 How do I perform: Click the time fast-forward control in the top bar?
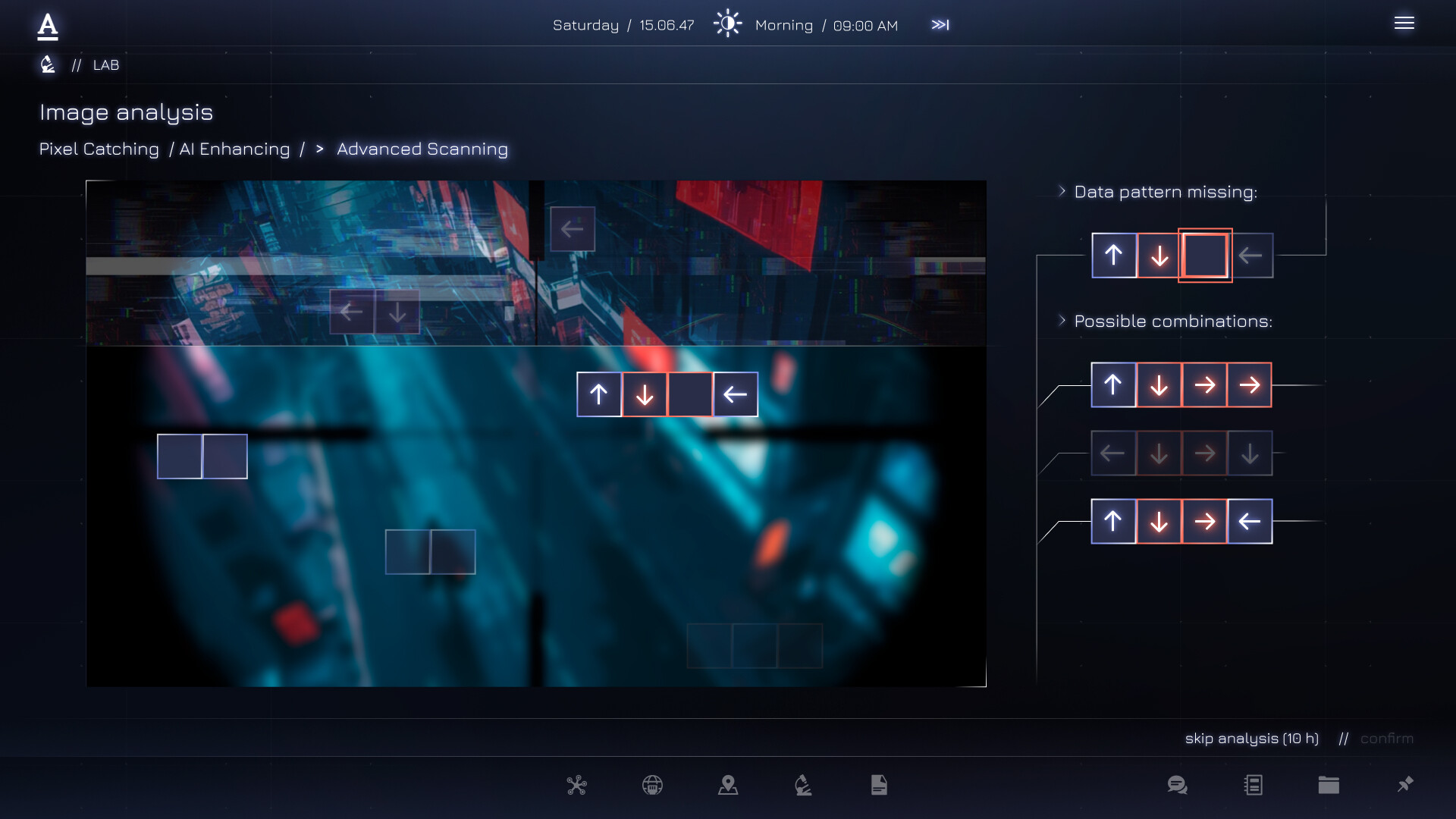click(940, 24)
